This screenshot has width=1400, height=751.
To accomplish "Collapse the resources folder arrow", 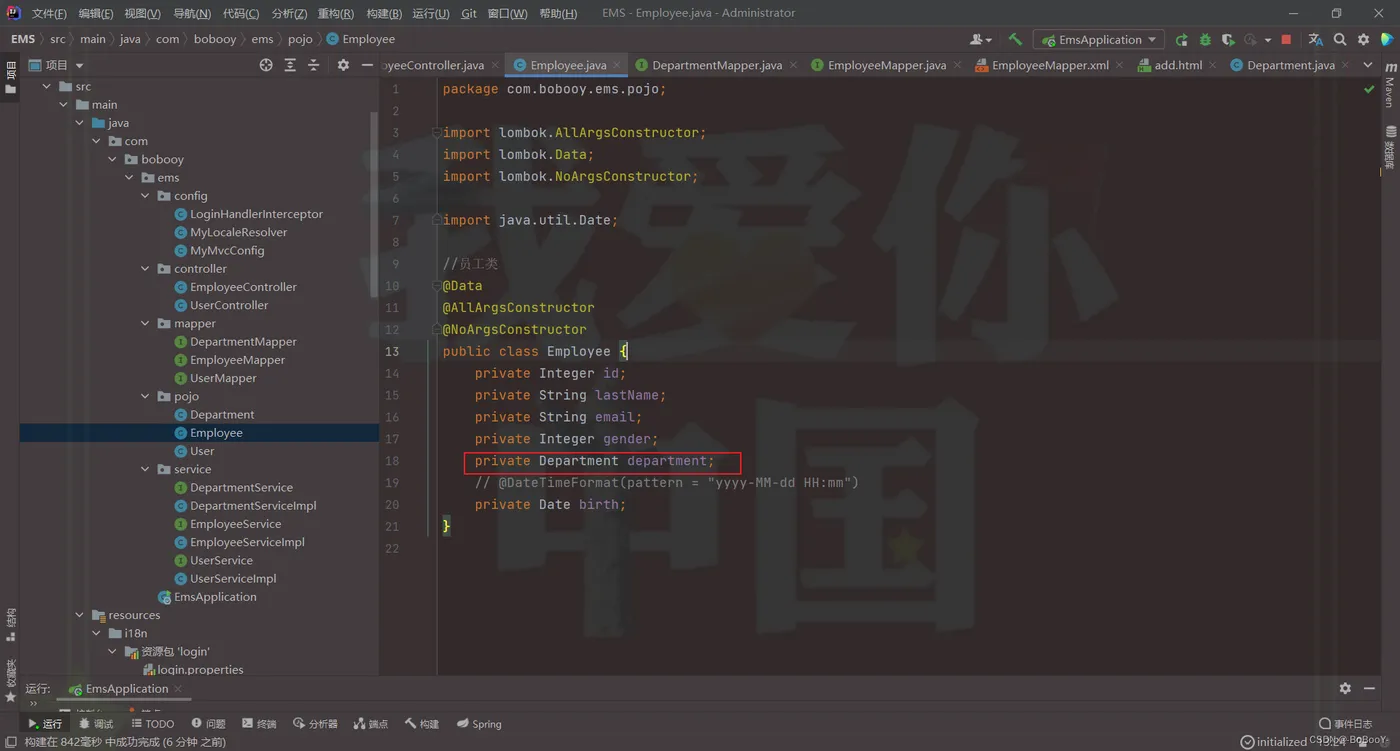I will click(x=80, y=616).
